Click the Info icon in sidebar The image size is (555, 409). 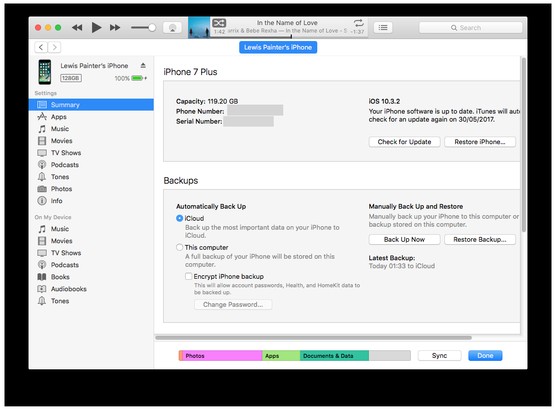point(42,201)
